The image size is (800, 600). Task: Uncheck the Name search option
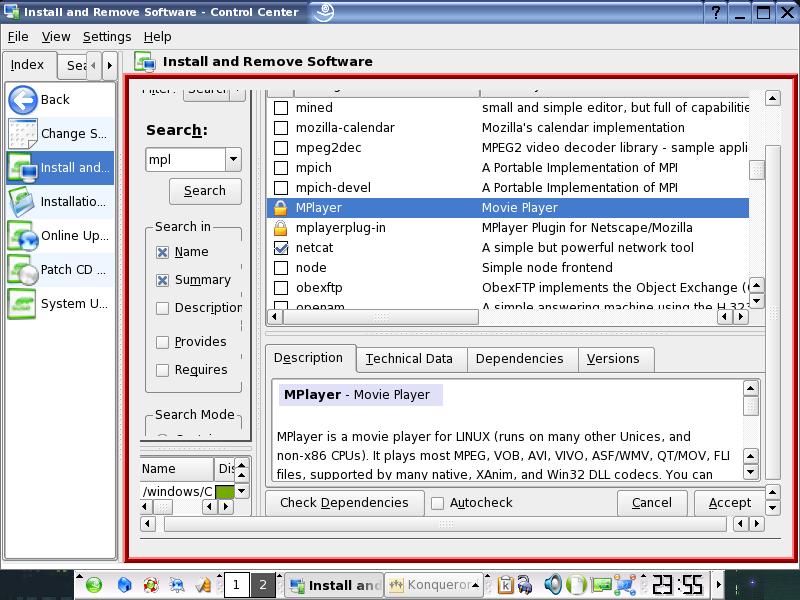[163, 253]
